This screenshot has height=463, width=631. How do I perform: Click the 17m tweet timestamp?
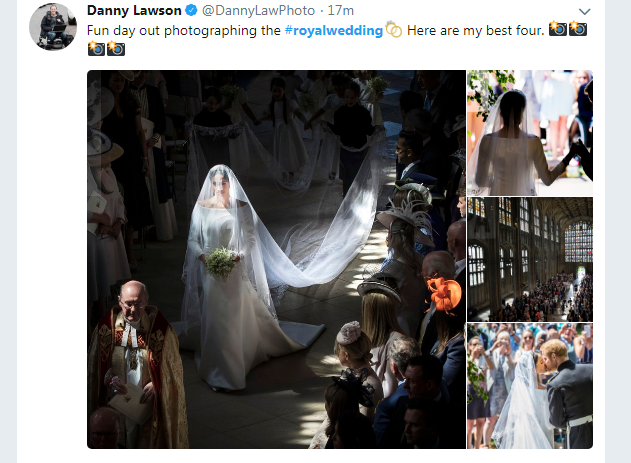[x=340, y=10]
